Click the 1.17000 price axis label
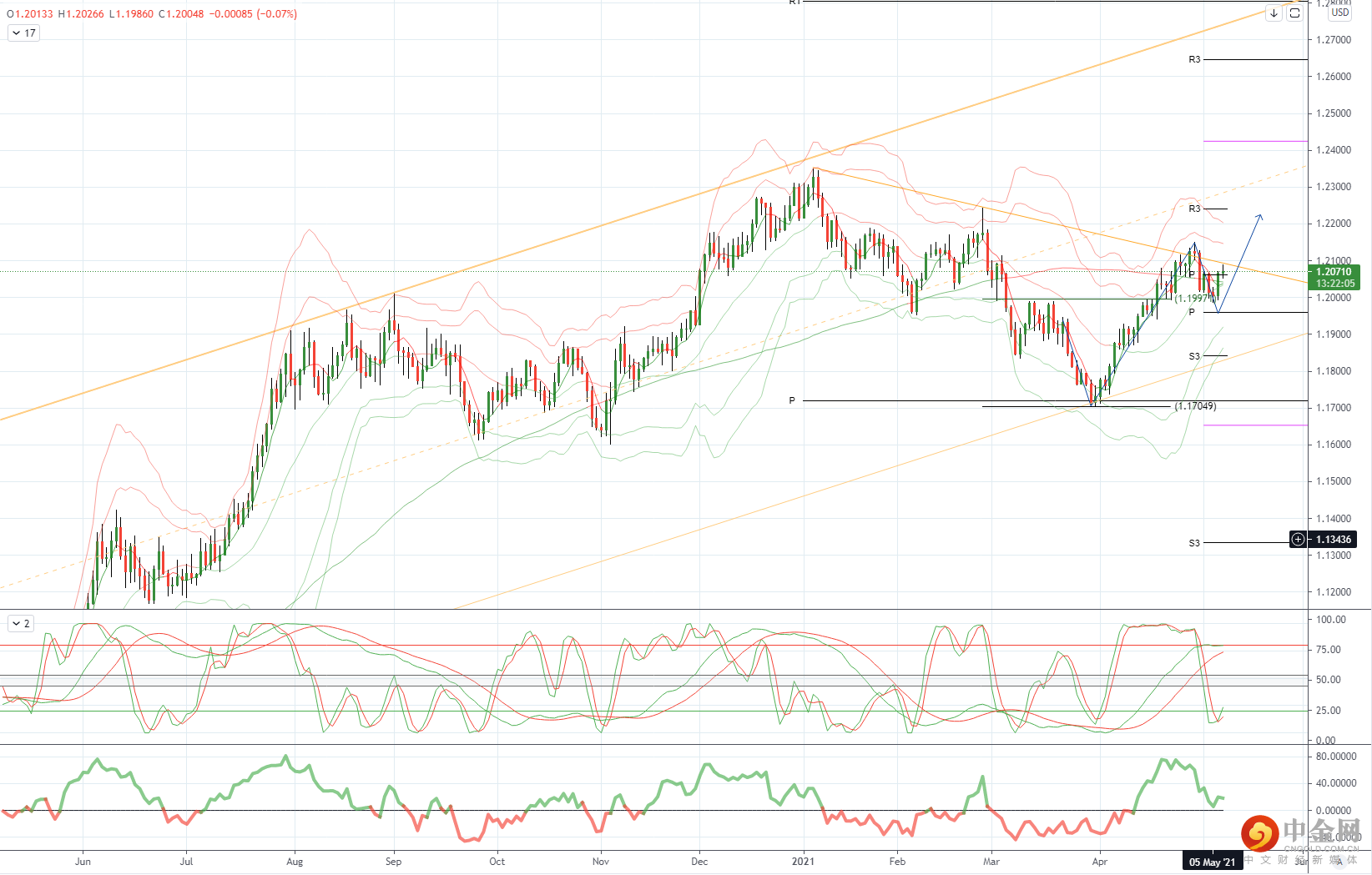Image resolution: width=1372 pixels, height=875 pixels. 1334,408
